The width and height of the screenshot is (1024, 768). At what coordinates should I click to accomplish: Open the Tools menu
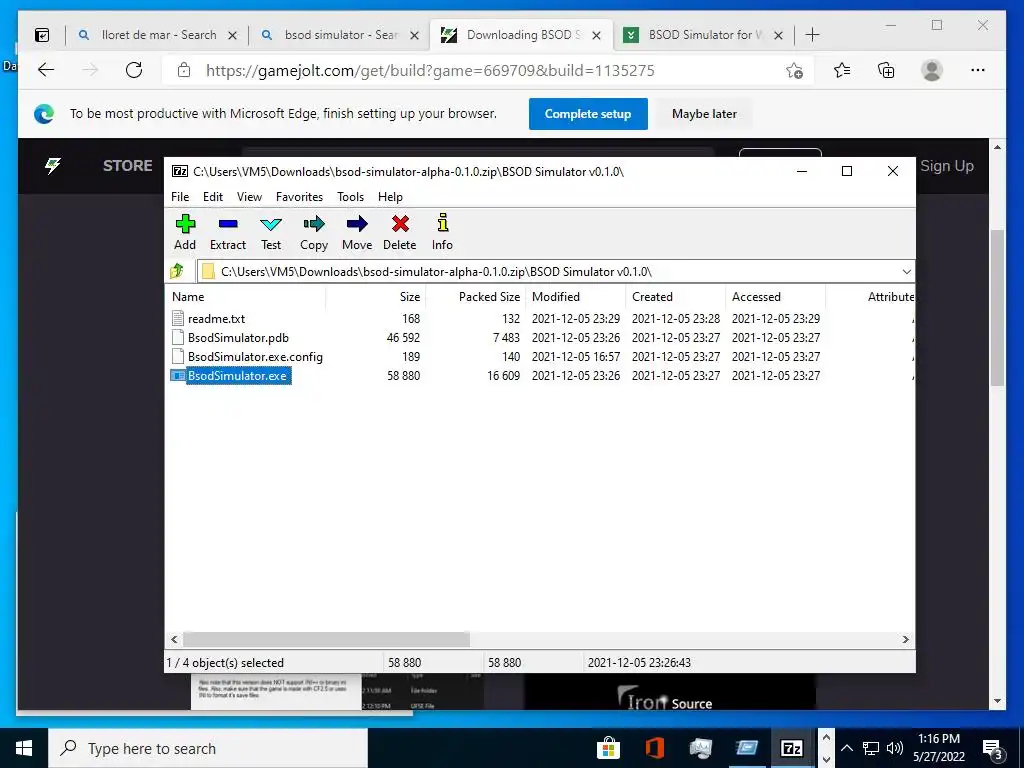click(x=350, y=197)
